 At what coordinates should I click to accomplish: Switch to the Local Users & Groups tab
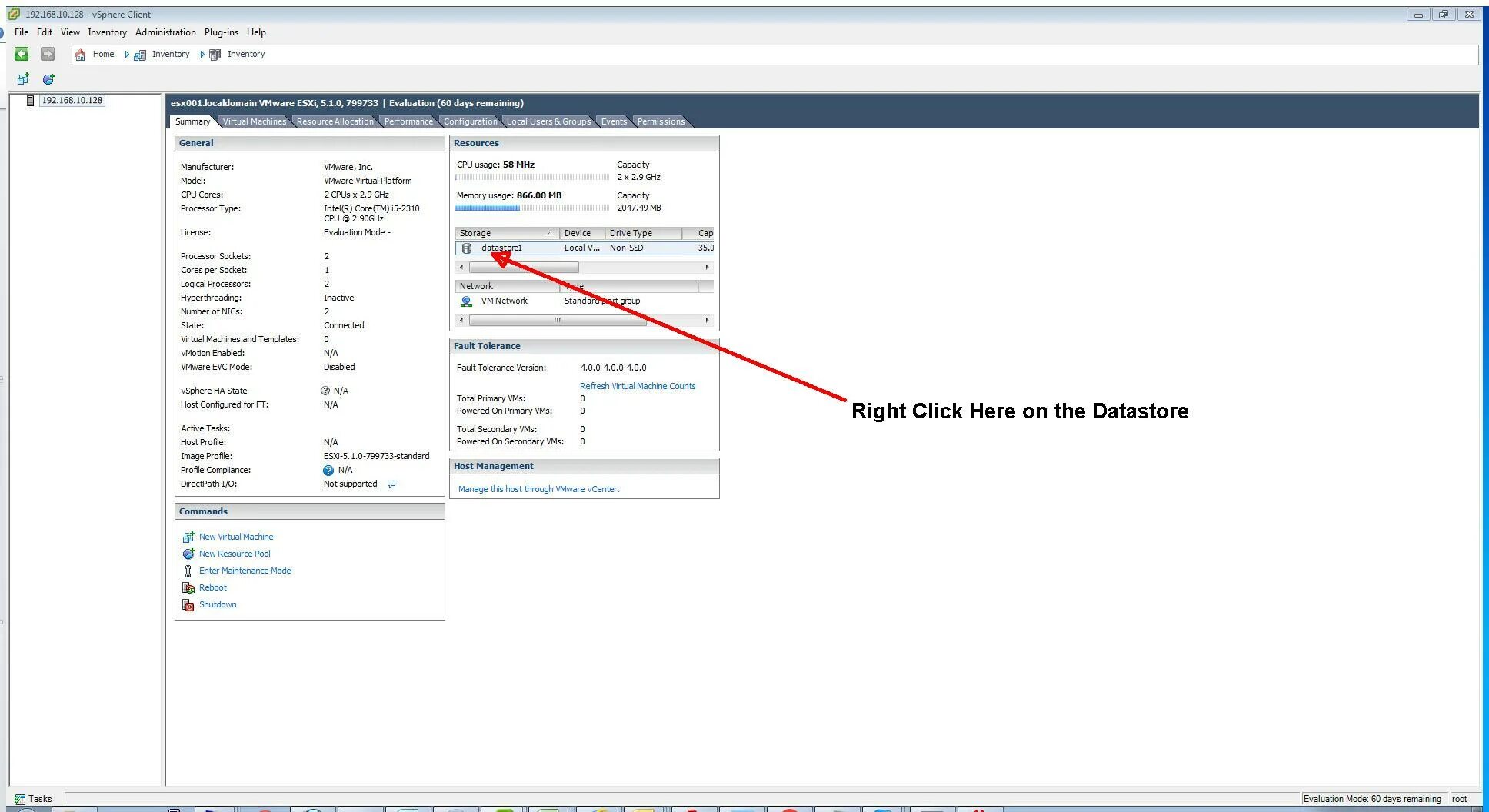coord(549,121)
